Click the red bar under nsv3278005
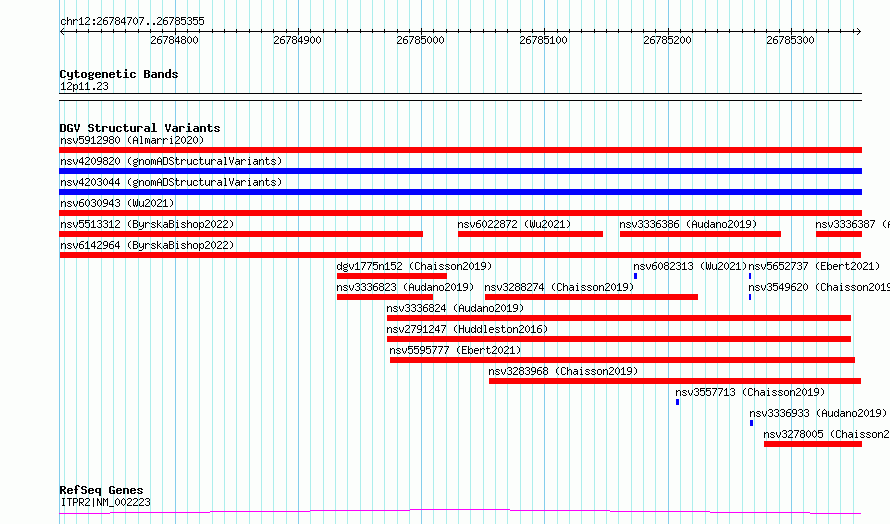Screen dimensions: 890x524 pos(813,444)
